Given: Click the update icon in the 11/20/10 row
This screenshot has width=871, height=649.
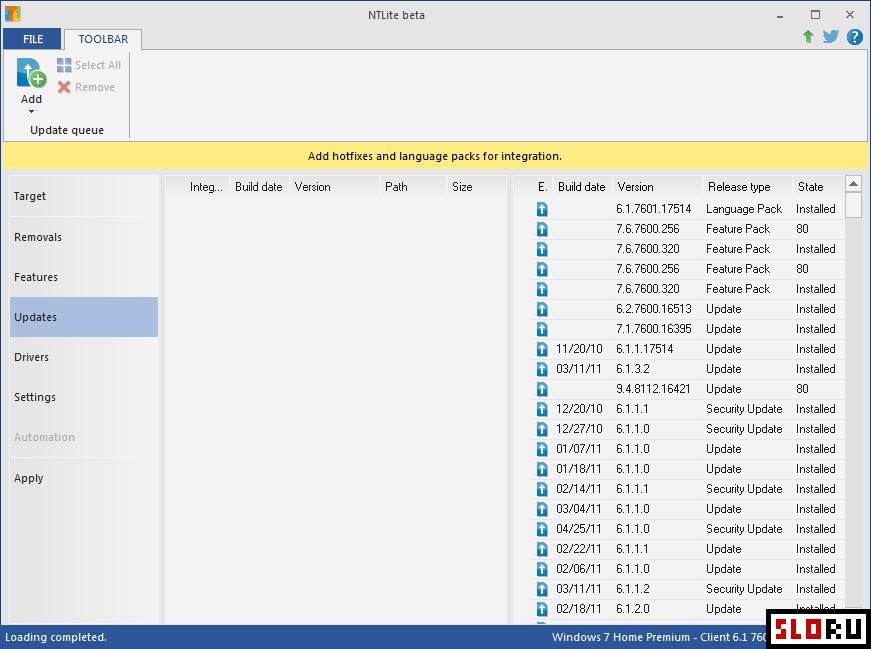Looking at the screenshot, I should coord(542,349).
